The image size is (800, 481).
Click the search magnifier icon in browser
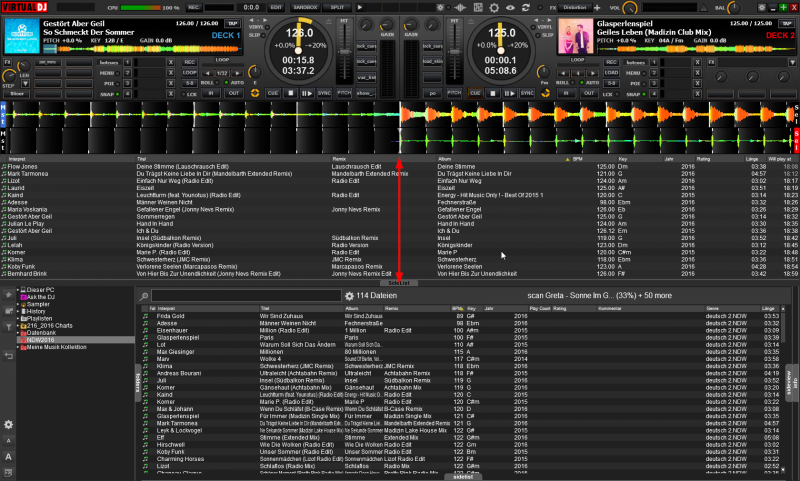point(144,296)
